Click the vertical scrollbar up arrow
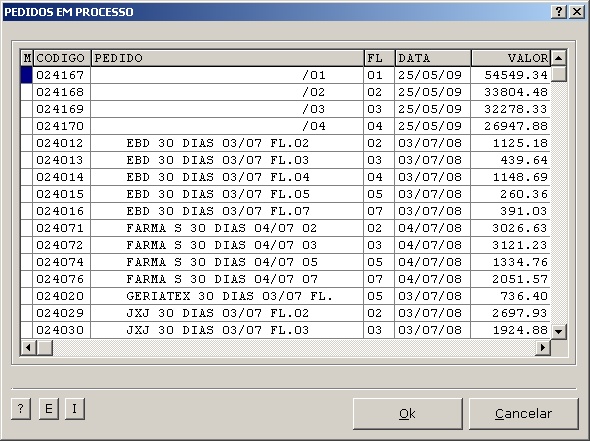The width and height of the screenshot is (590, 441). coord(558,58)
